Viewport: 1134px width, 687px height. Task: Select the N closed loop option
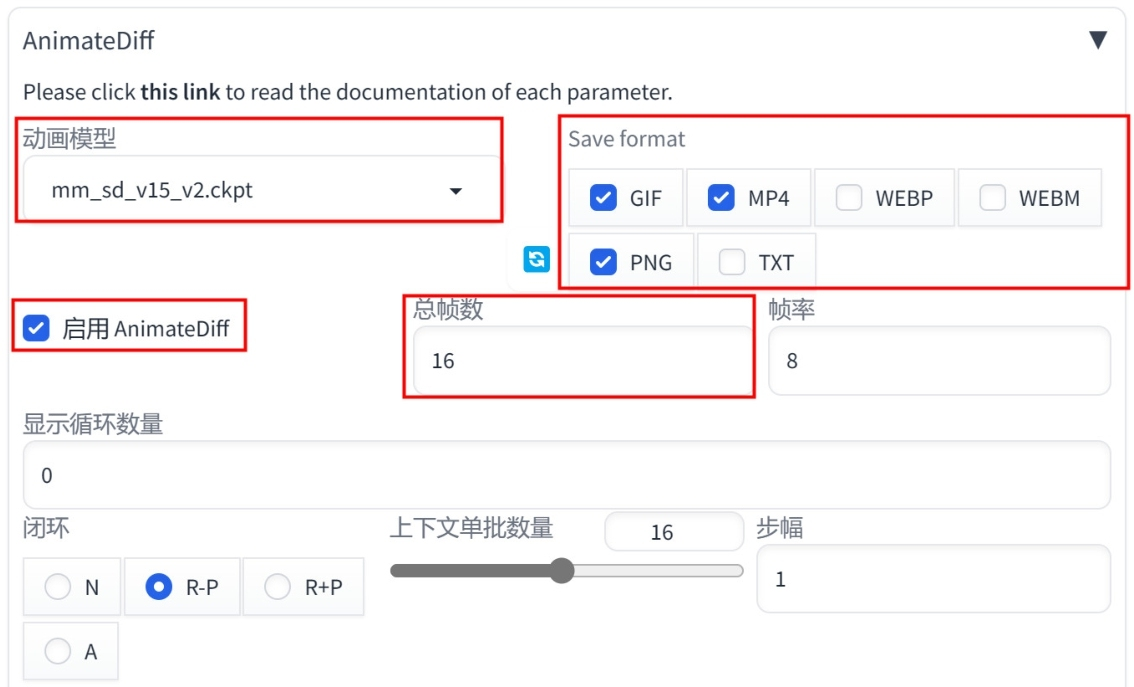(x=58, y=586)
